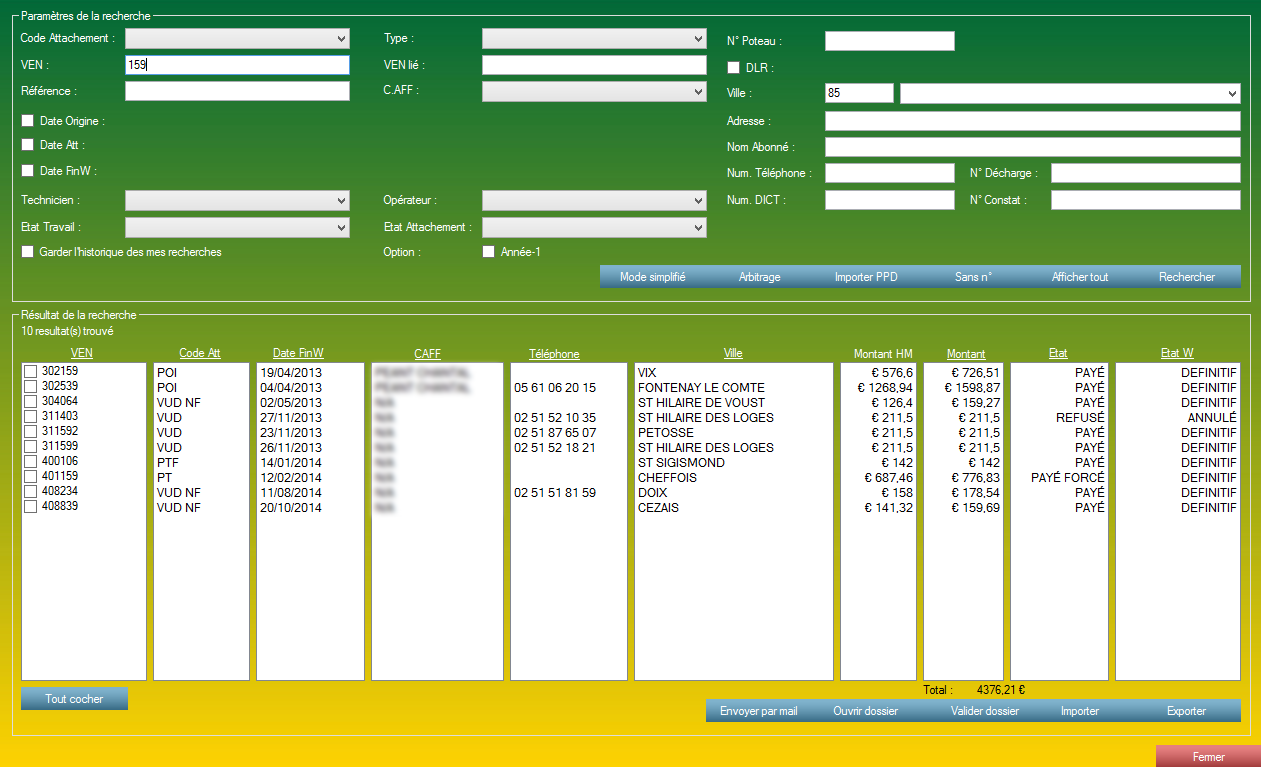Check all rows with Tout cocher

coord(74,699)
